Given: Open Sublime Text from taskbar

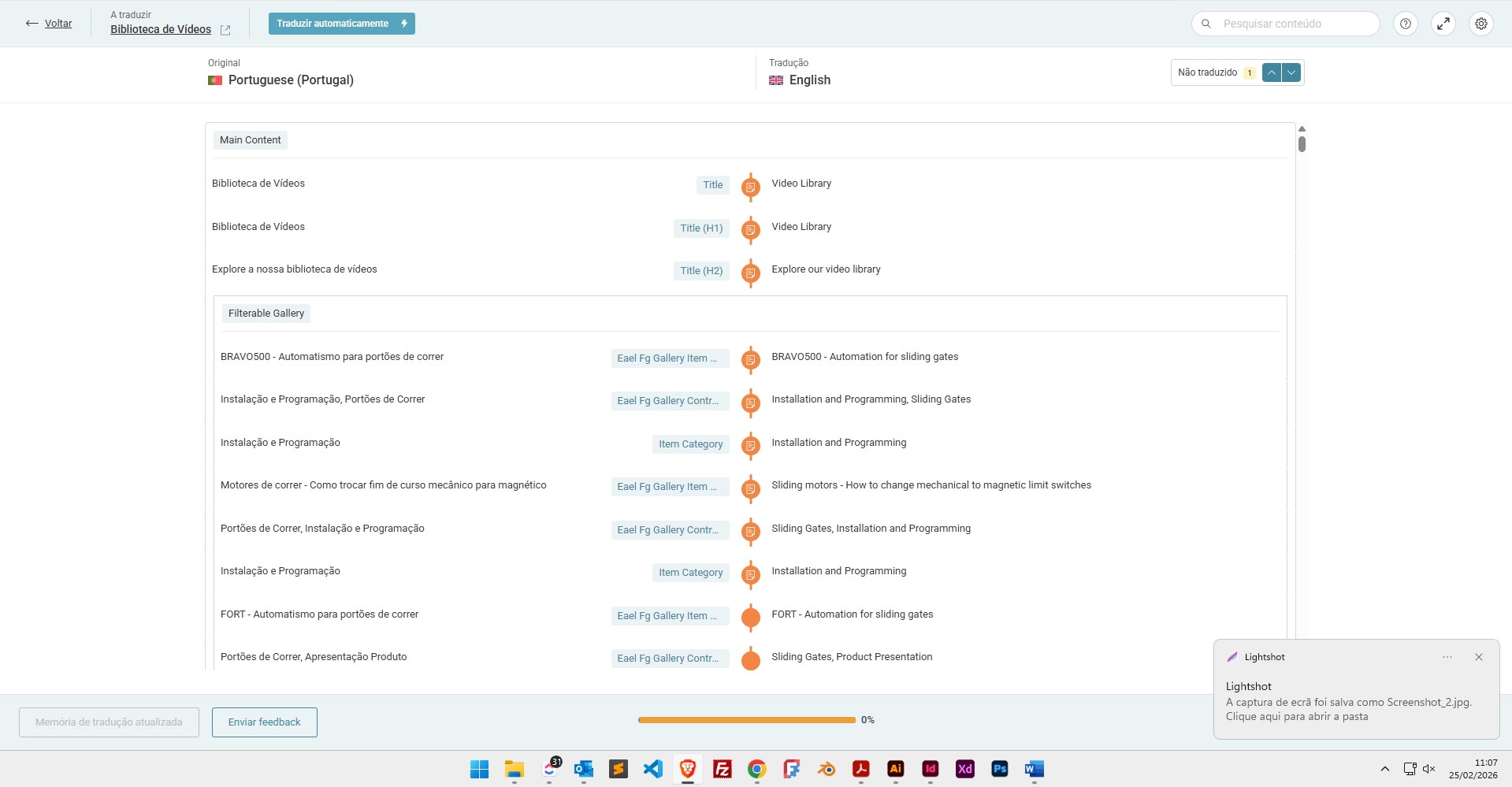Looking at the screenshot, I should (619, 769).
